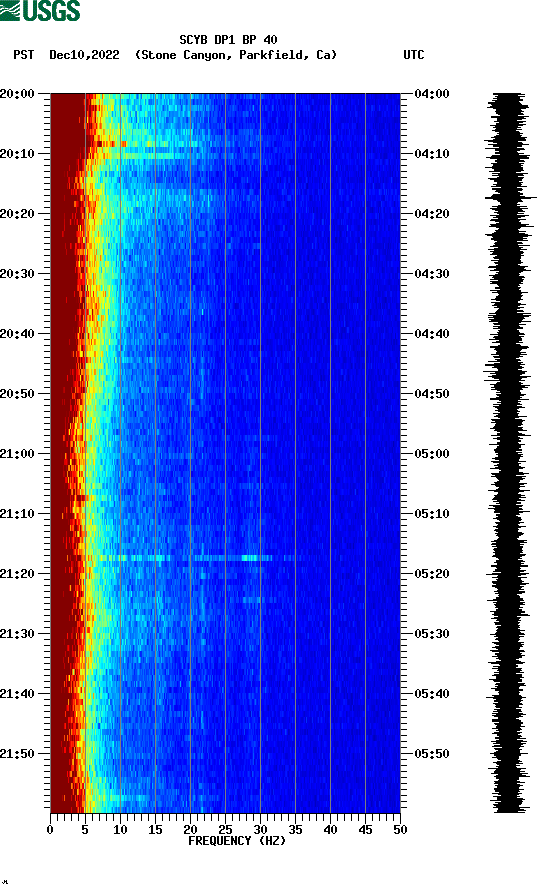
Task: Click the '40' frequency axis label
Action: (x=330, y=830)
